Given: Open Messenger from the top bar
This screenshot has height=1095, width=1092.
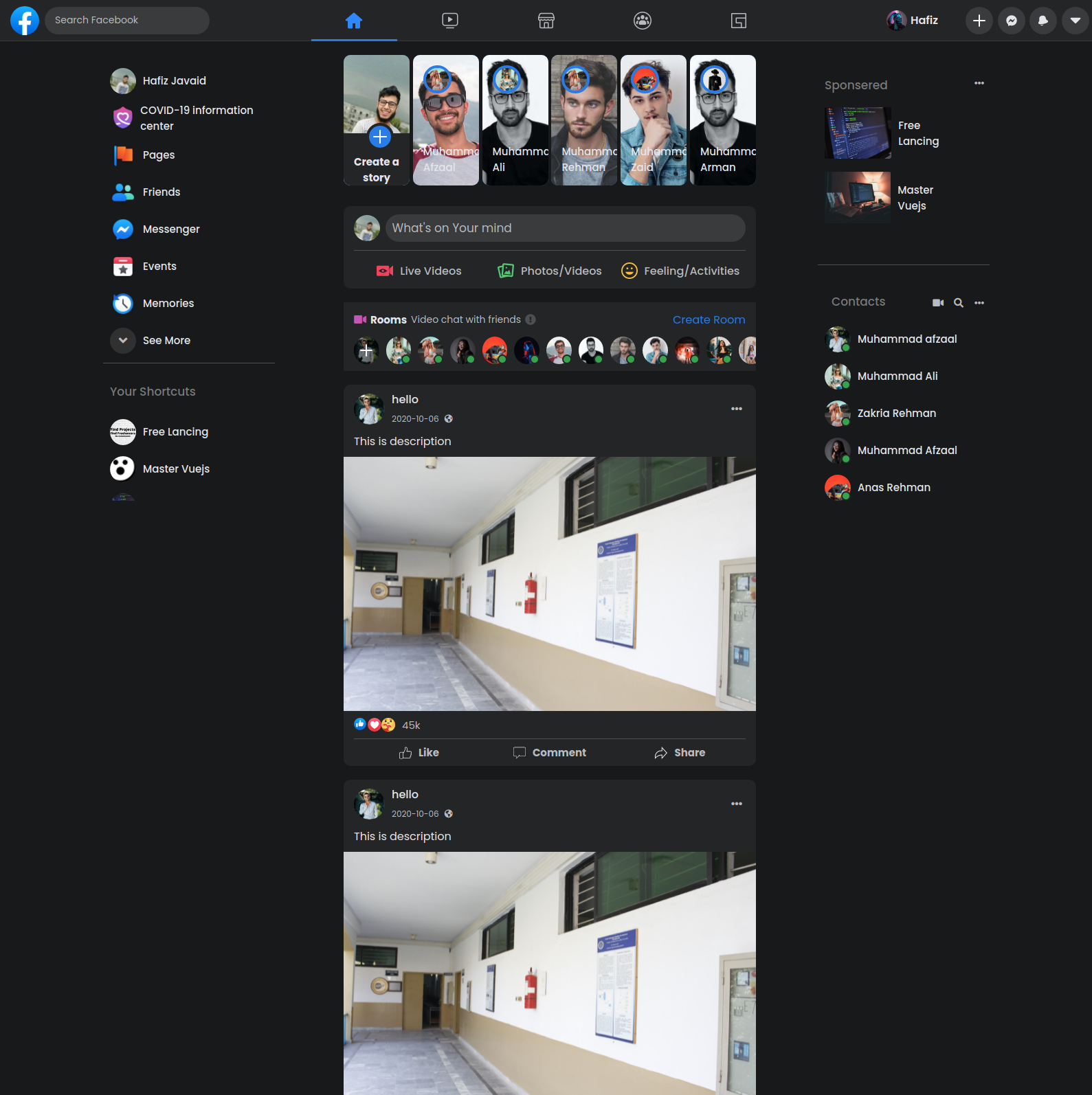Looking at the screenshot, I should (1012, 21).
